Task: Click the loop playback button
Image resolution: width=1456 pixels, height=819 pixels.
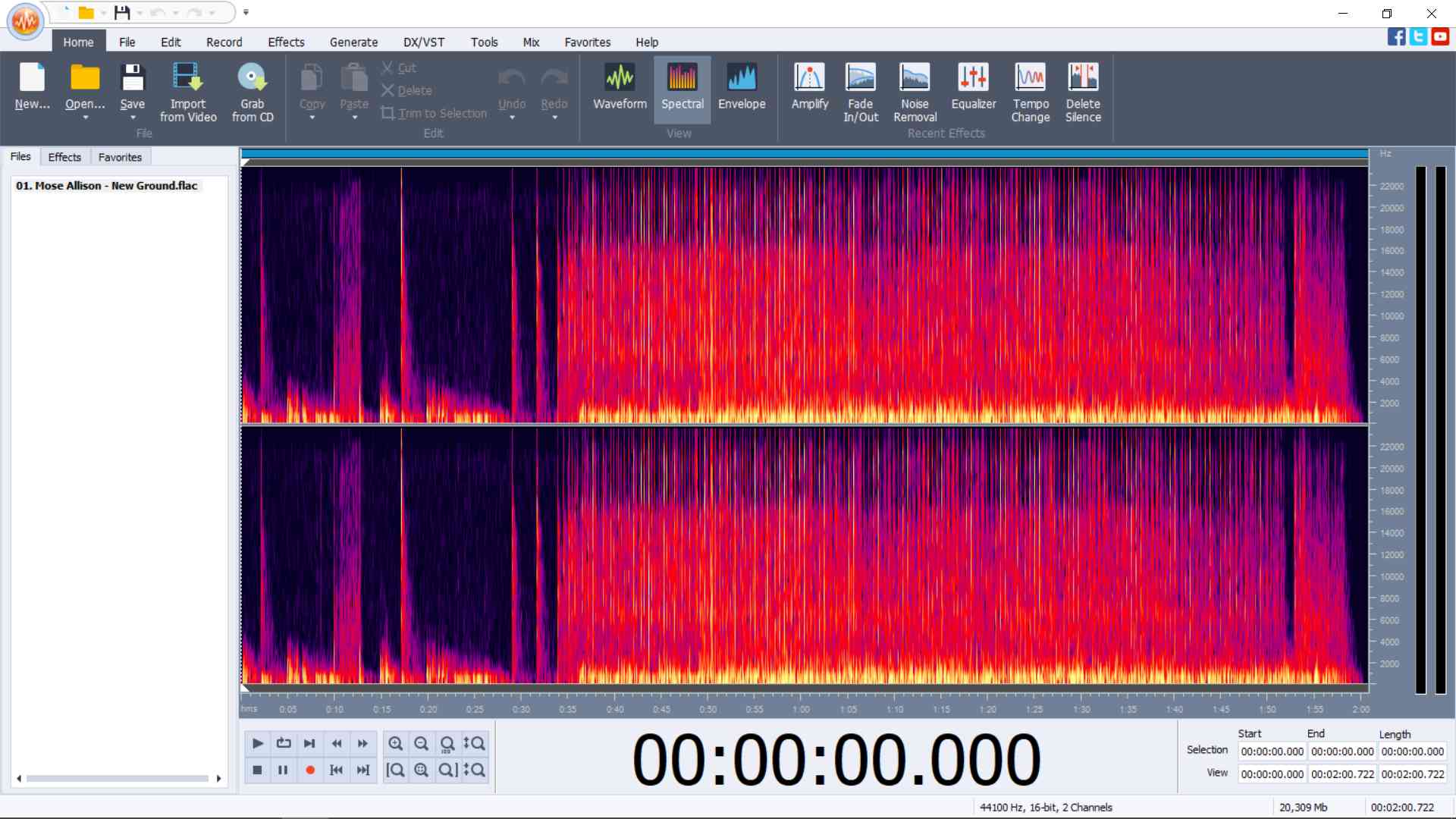Action: (284, 743)
